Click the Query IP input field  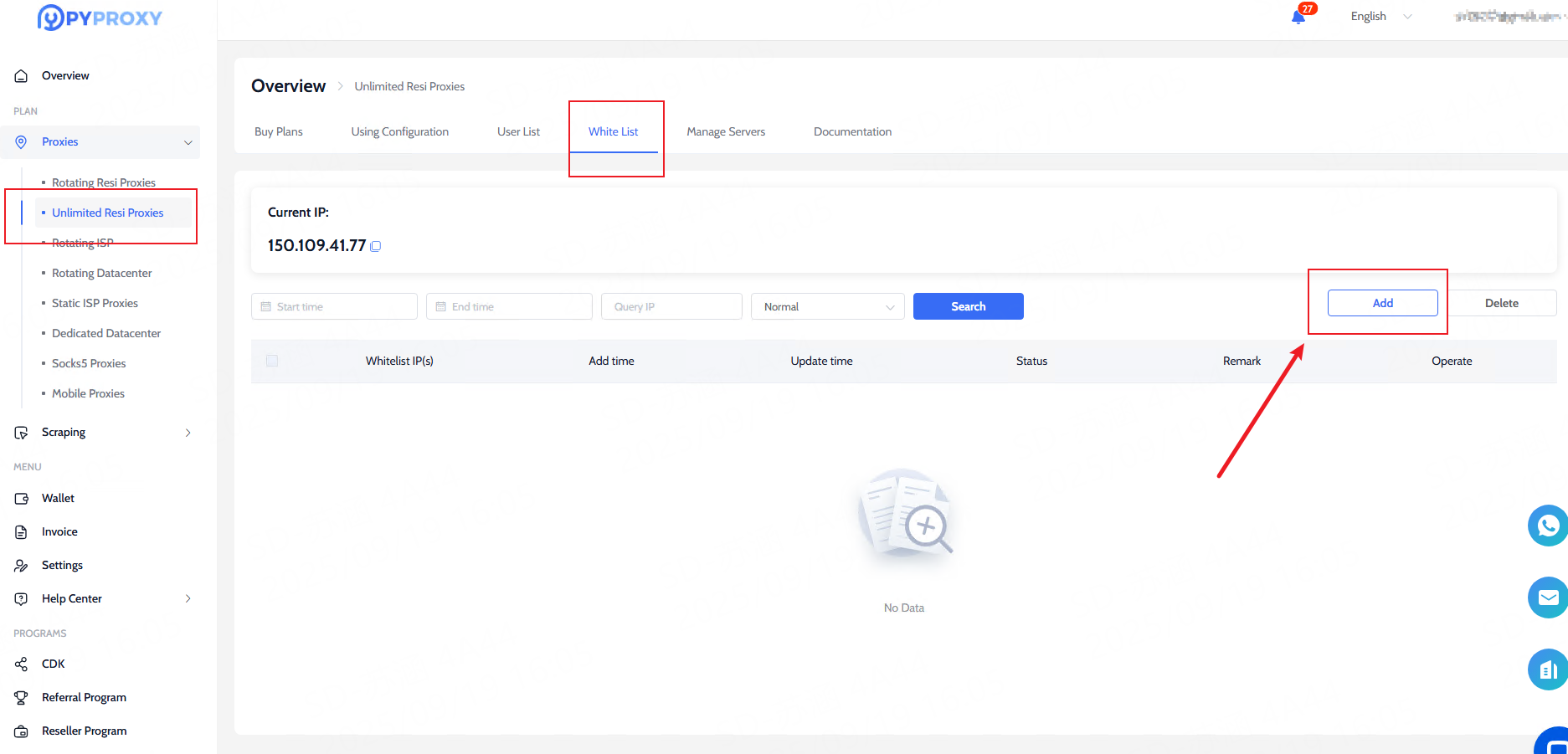(x=671, y=306)
